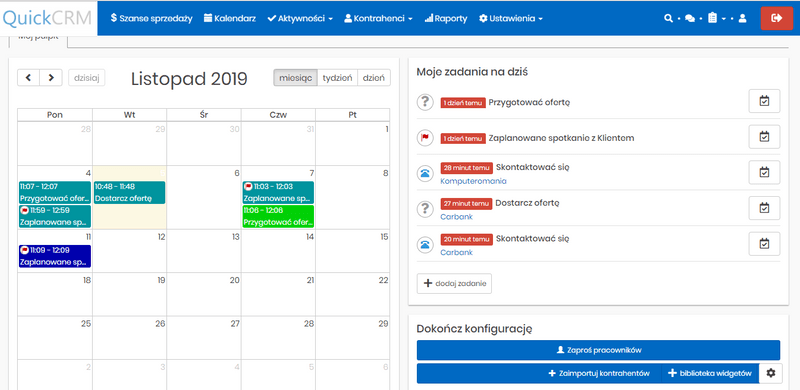The image size is (800, 390).
Task: Click the clipboard list icon in header
Action: click(712, 18)
